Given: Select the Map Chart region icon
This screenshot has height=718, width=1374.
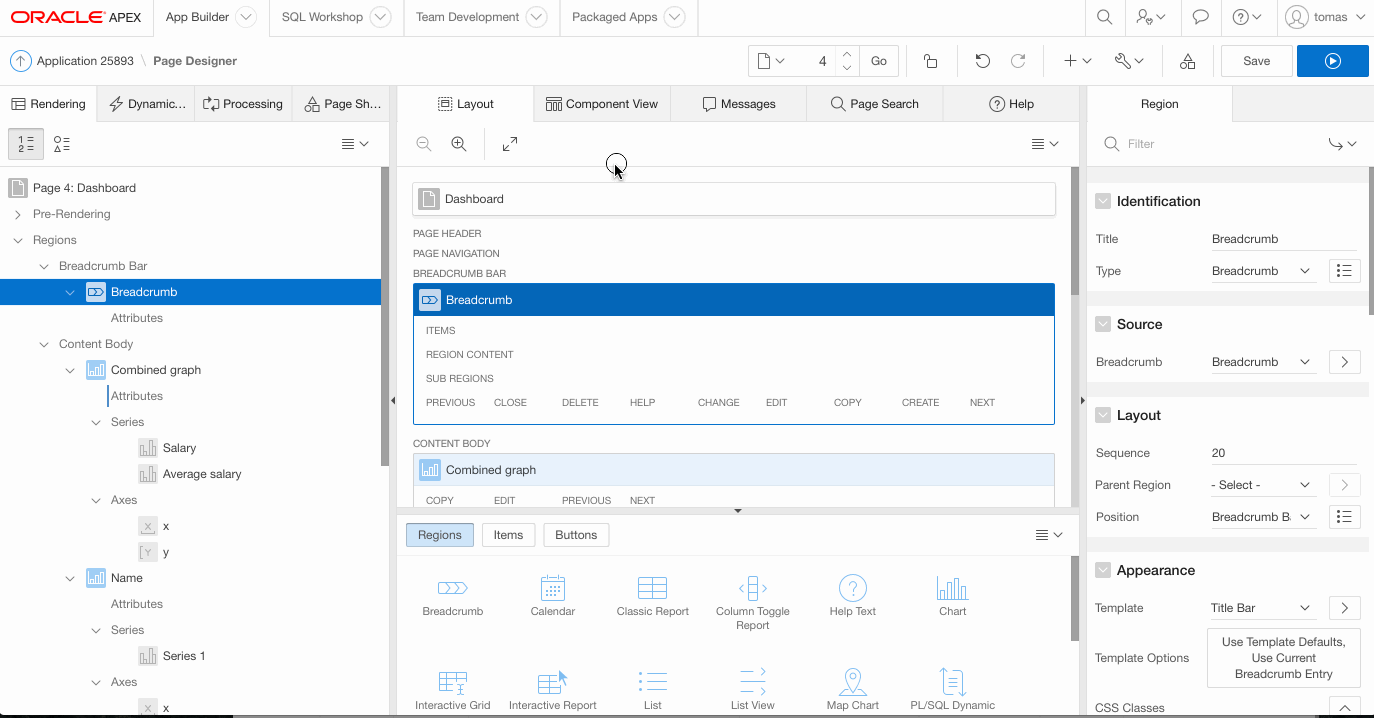Looking at the screenshot, I should 852,682.
